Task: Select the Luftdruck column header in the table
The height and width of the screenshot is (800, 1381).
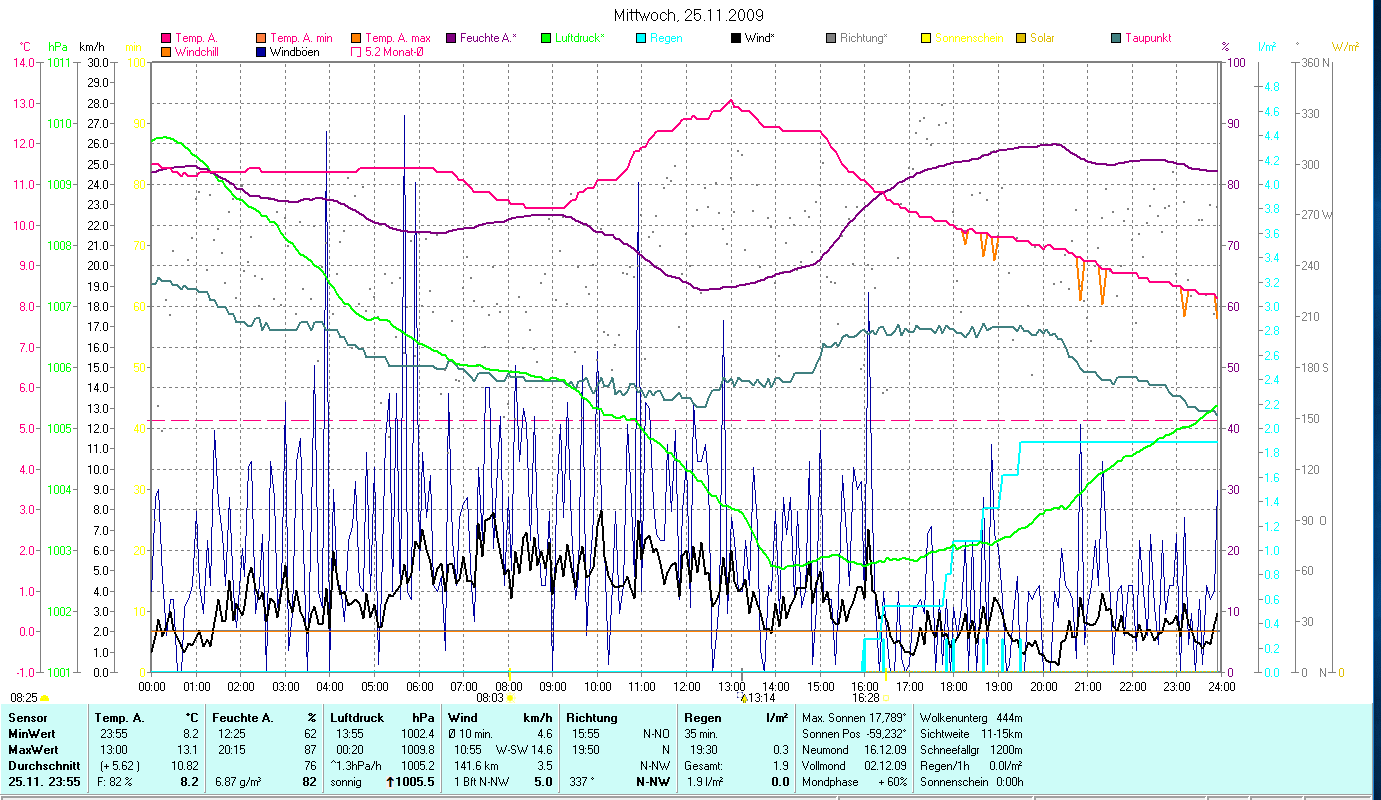Action: point(356,717)
